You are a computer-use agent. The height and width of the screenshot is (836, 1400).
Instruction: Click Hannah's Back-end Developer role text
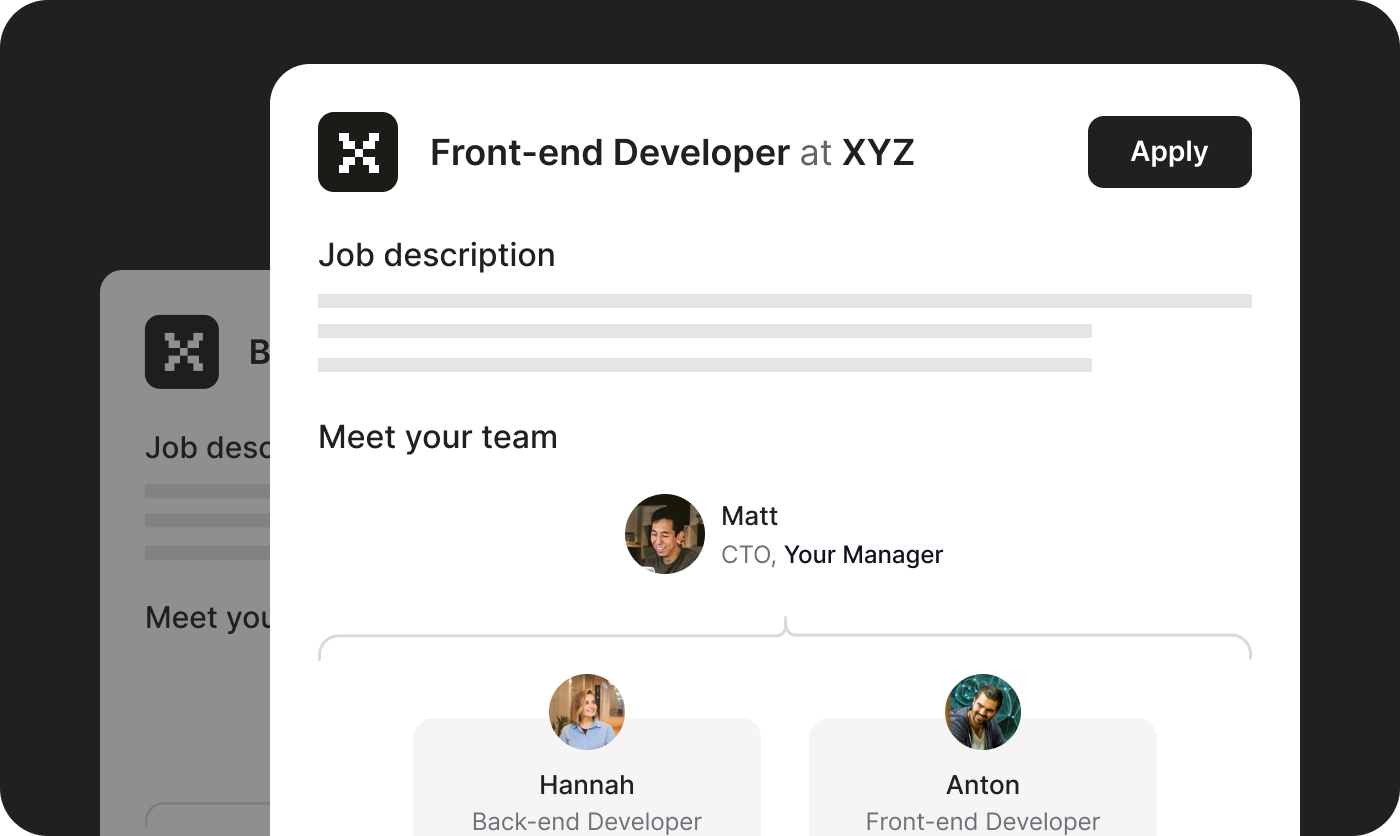coord(587,822)
